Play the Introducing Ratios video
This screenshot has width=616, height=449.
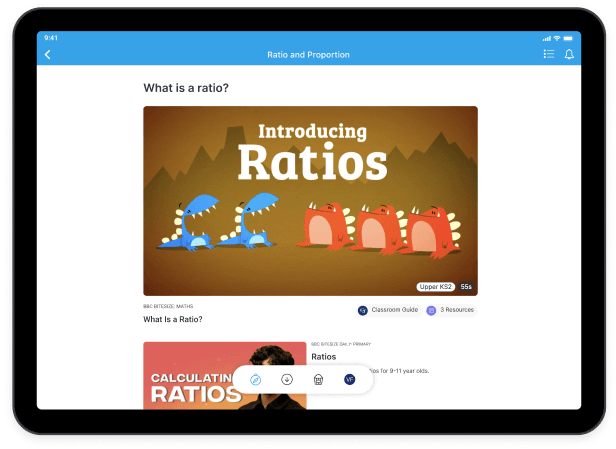click(310, 201)
